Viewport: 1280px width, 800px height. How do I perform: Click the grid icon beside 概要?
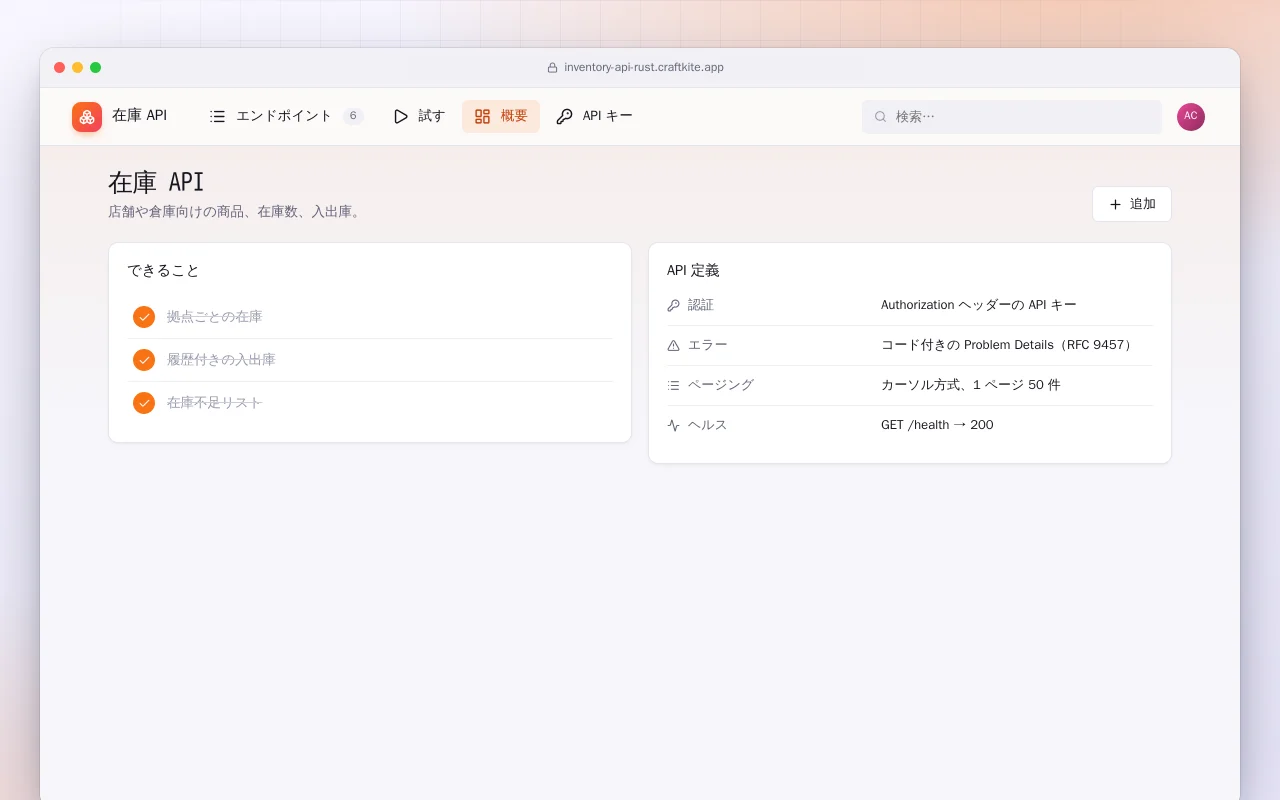[483, 116]
